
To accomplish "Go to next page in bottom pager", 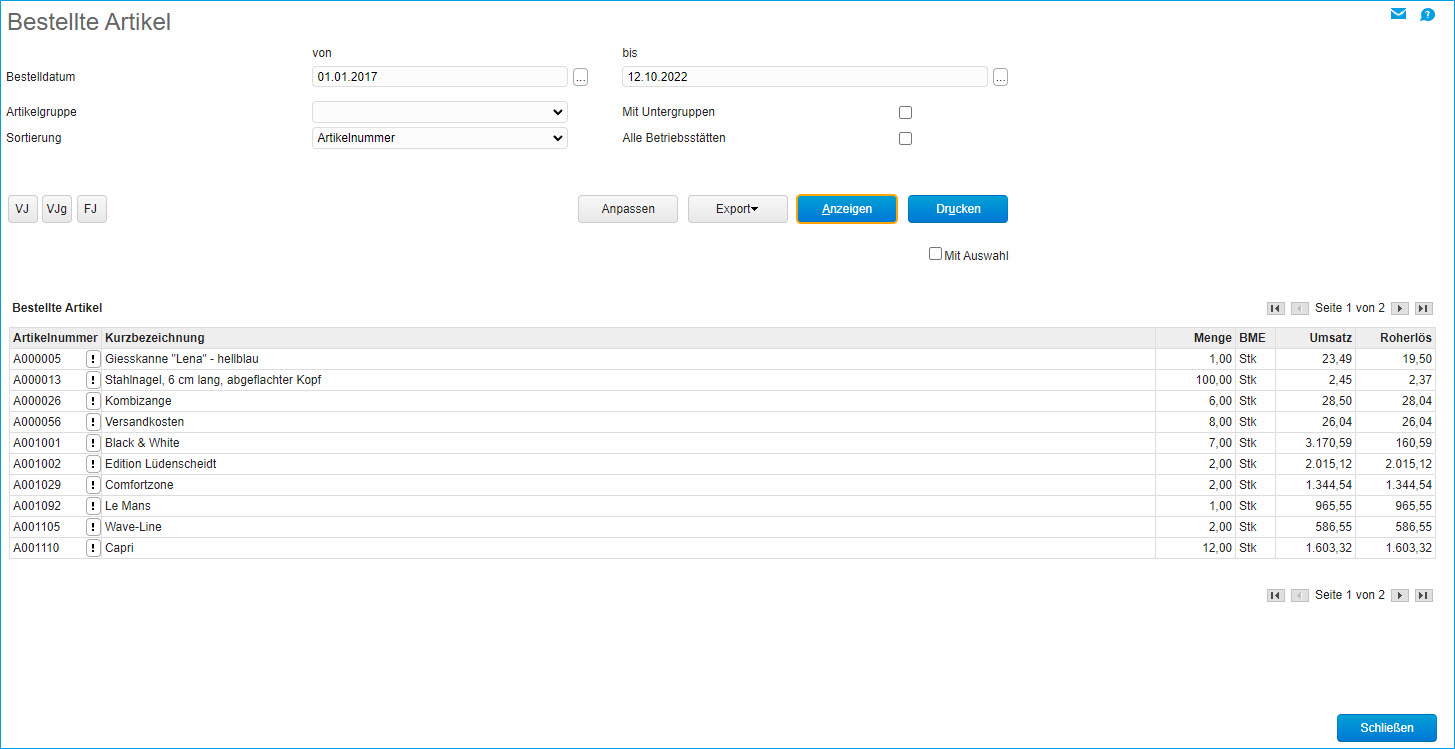I will pyautogui.click(x=1400, y=595).
